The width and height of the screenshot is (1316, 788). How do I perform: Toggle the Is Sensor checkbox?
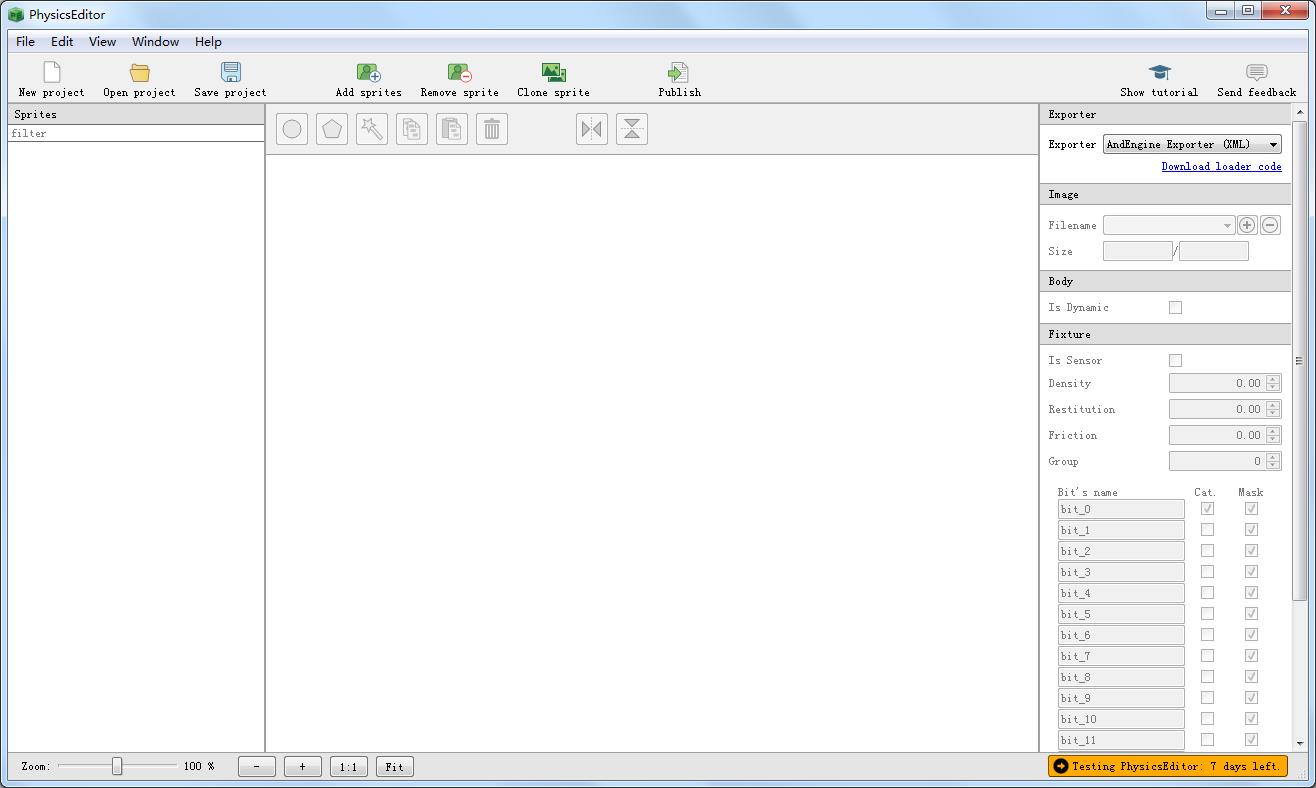pyautogui.click(x=1176, y=361)
